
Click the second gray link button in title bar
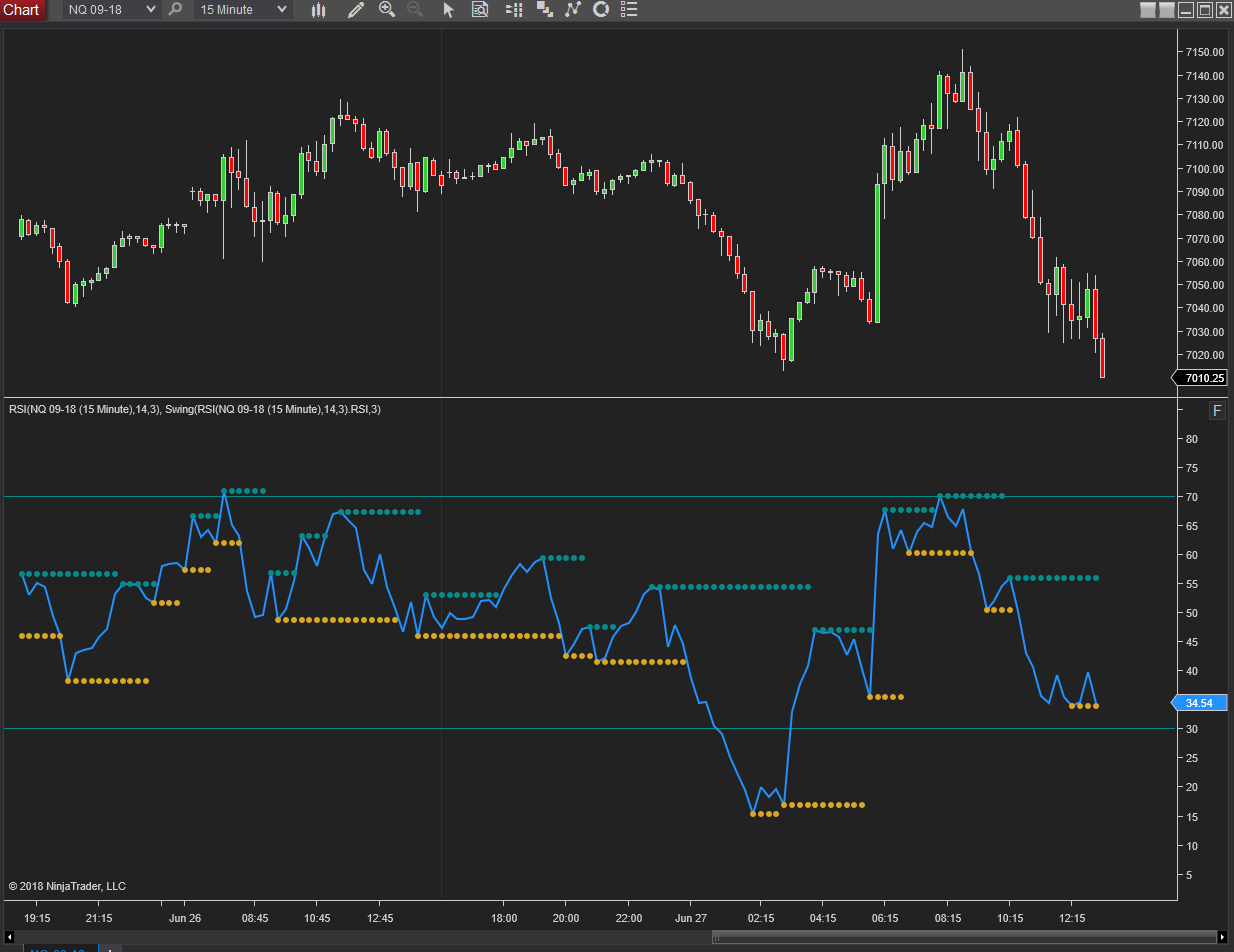pos(1168,10)
